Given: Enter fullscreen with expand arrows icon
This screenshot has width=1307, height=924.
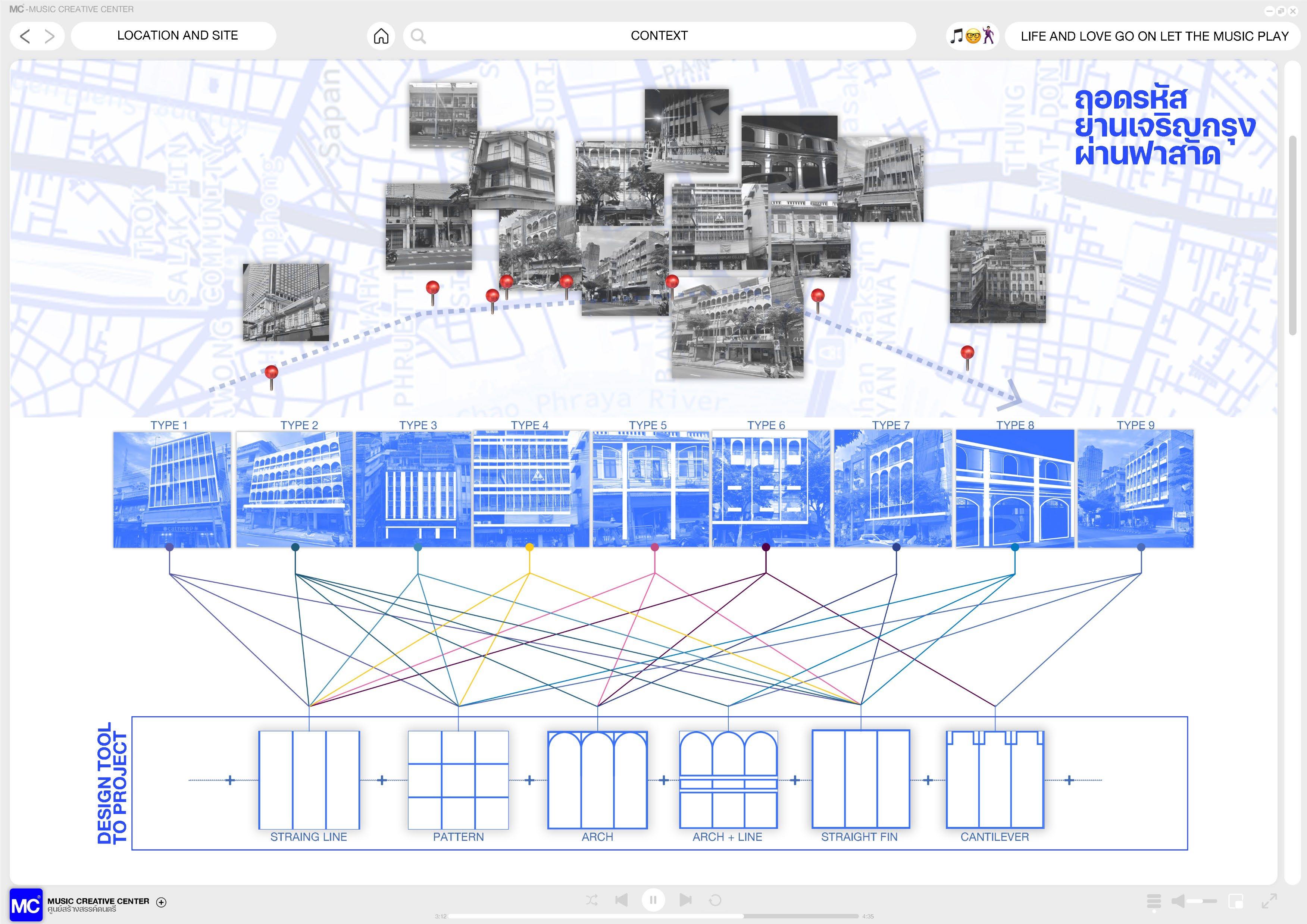Looking at the screenshot, I should click(x=1269, y=900).
